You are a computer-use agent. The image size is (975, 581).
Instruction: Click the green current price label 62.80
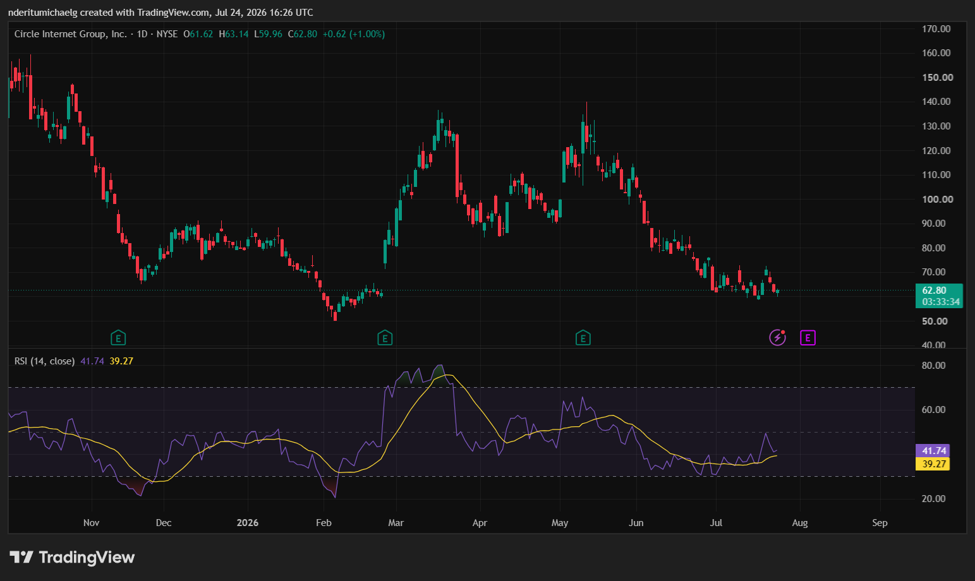click(x=934, y=290)
